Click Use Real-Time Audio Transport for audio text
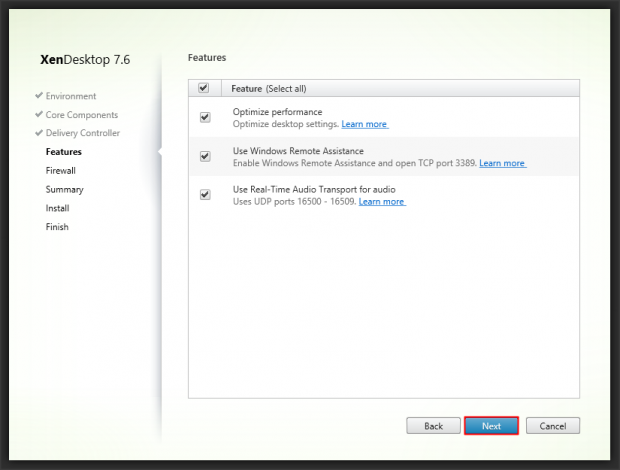 point(314,189)
